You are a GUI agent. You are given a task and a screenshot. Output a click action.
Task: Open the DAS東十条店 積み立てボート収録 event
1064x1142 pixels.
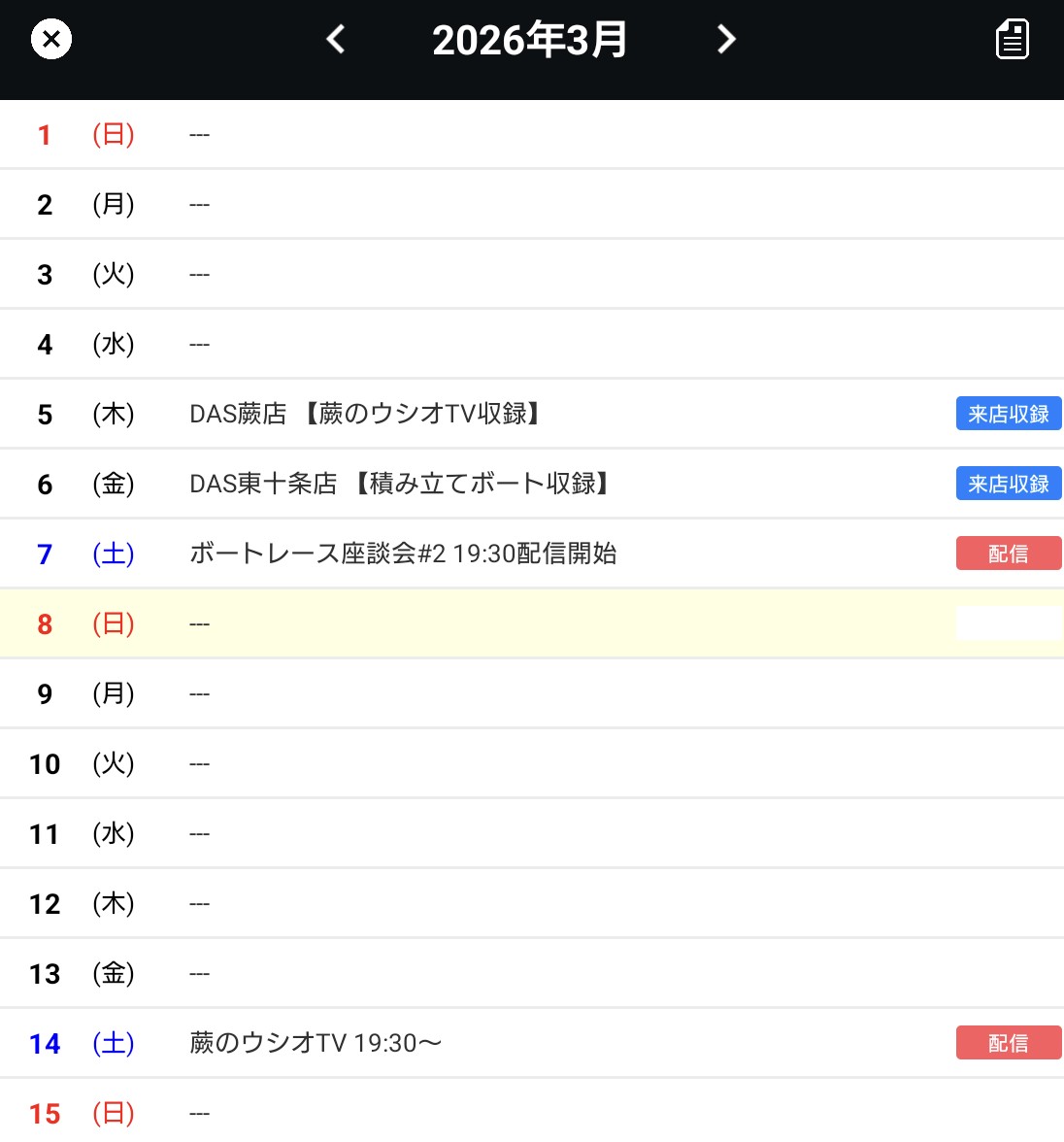coord(398,484)
